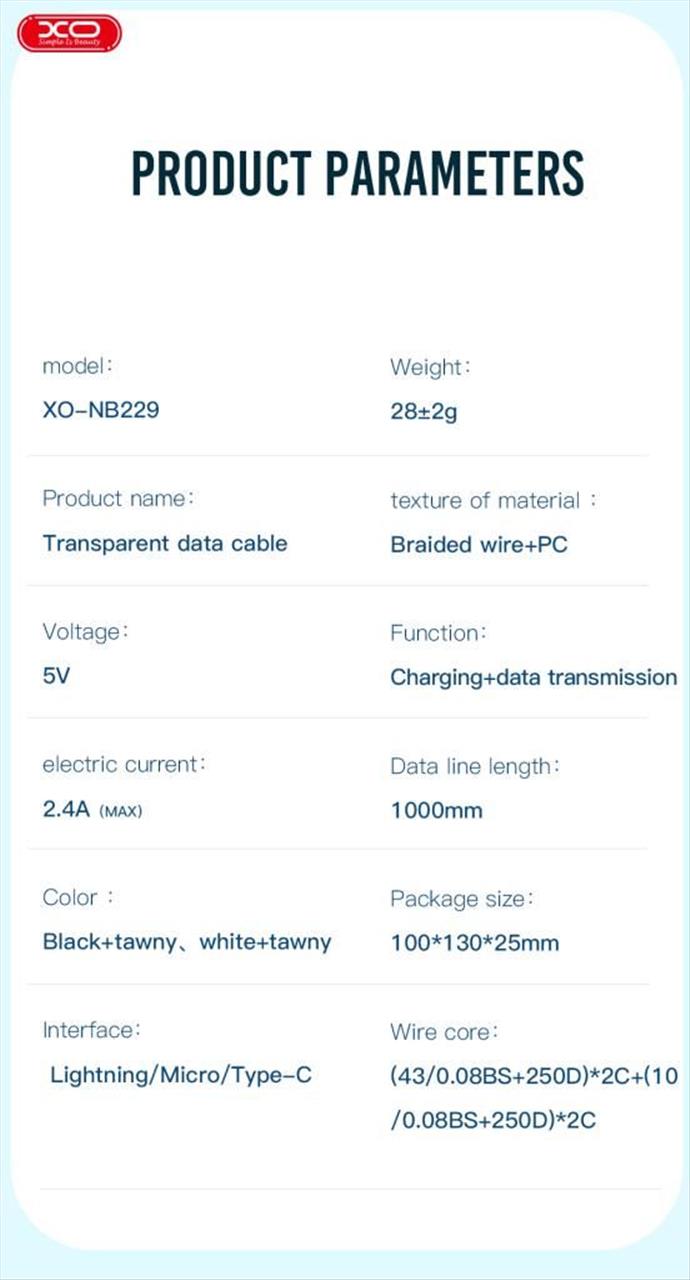Click the Data line length label
Screen dimensions: 690x1280
(x=474, y=767)
